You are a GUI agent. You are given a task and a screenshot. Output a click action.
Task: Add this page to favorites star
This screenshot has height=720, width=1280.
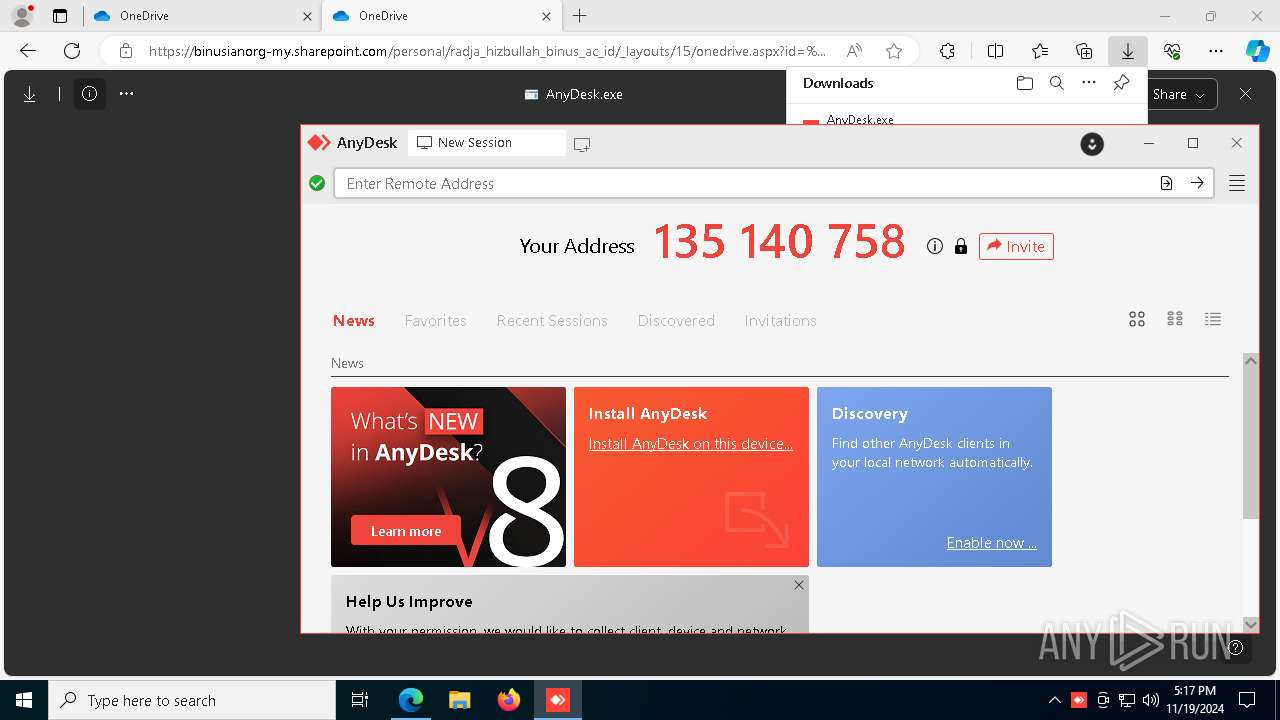click(x=894, y=51)
